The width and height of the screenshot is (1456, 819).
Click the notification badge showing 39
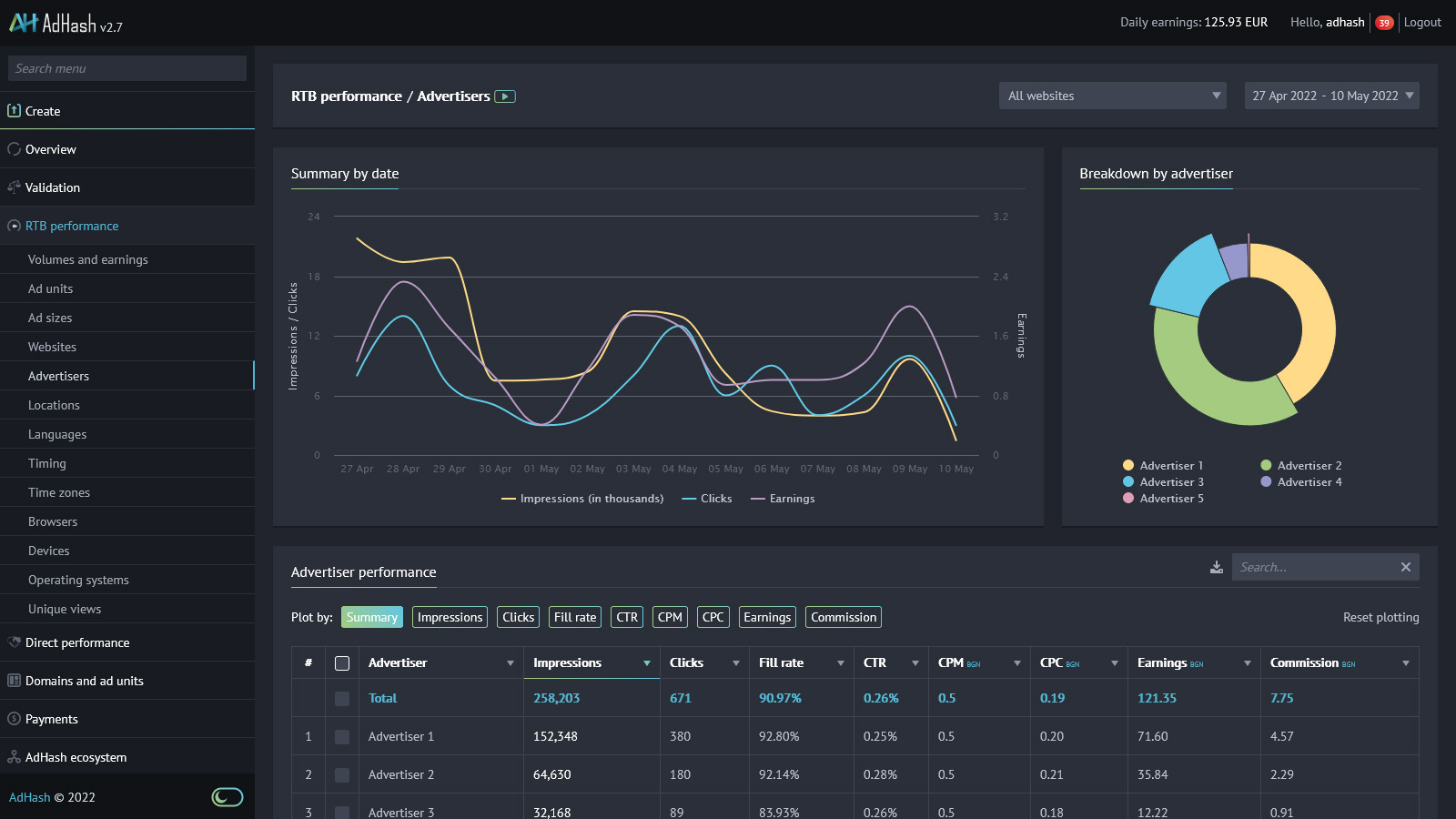click(x=1384, y=23)
